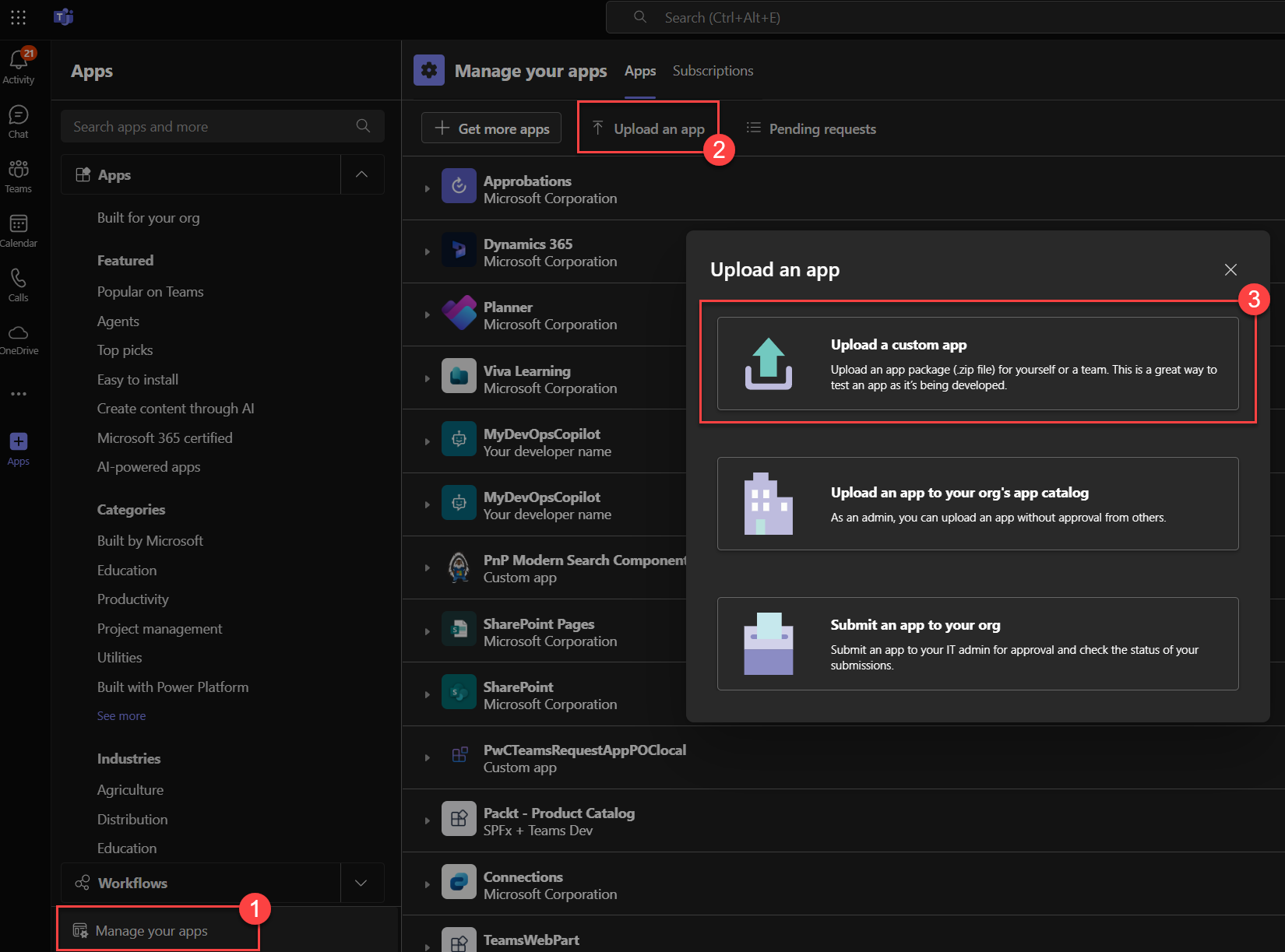This screenshot has height=952, width=1285.
Task: Click the org catalog building icon
Action: 769,504
